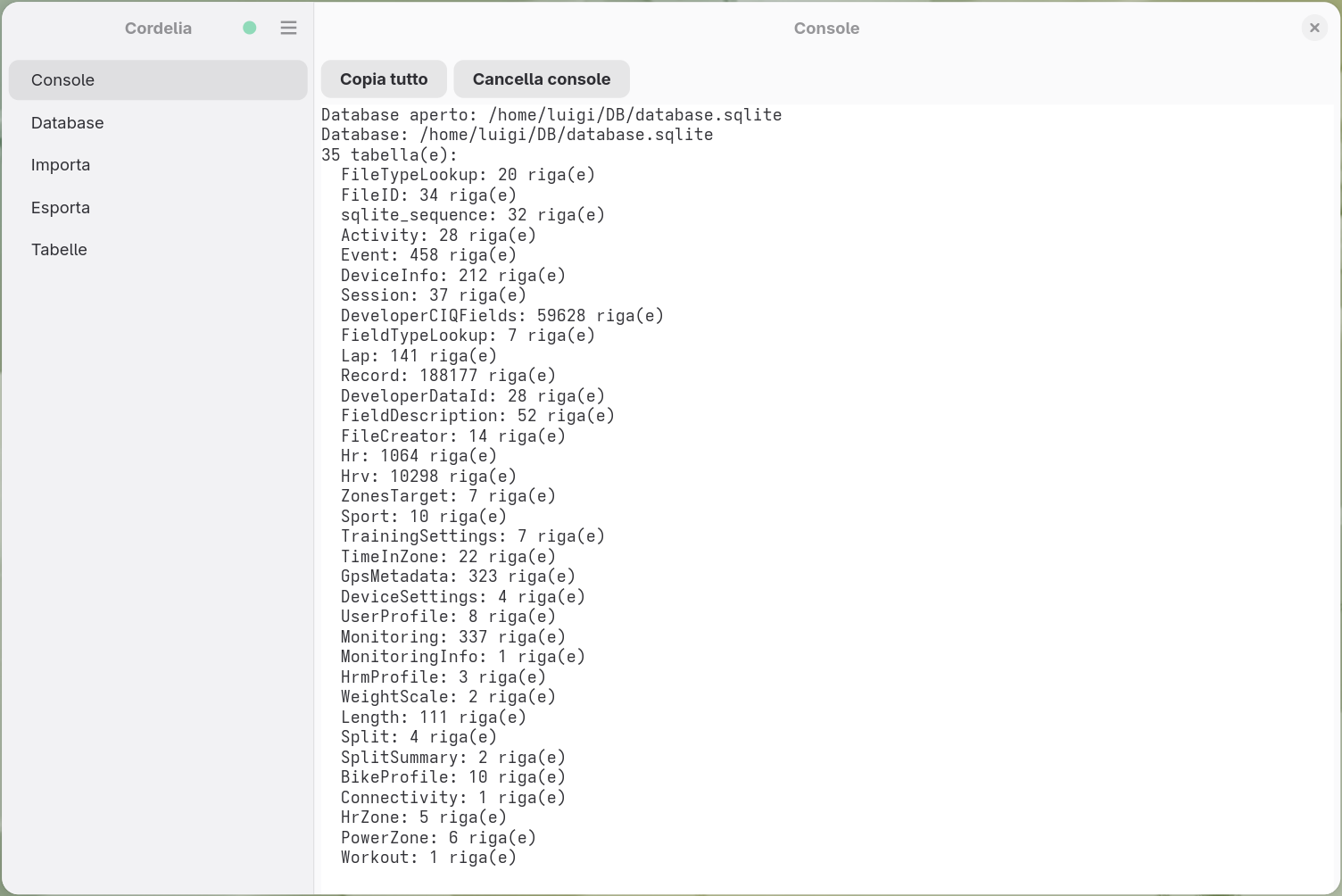Open the hamburger menu in Cordelia header
The image size is (1342, 896).
point(288,28)
